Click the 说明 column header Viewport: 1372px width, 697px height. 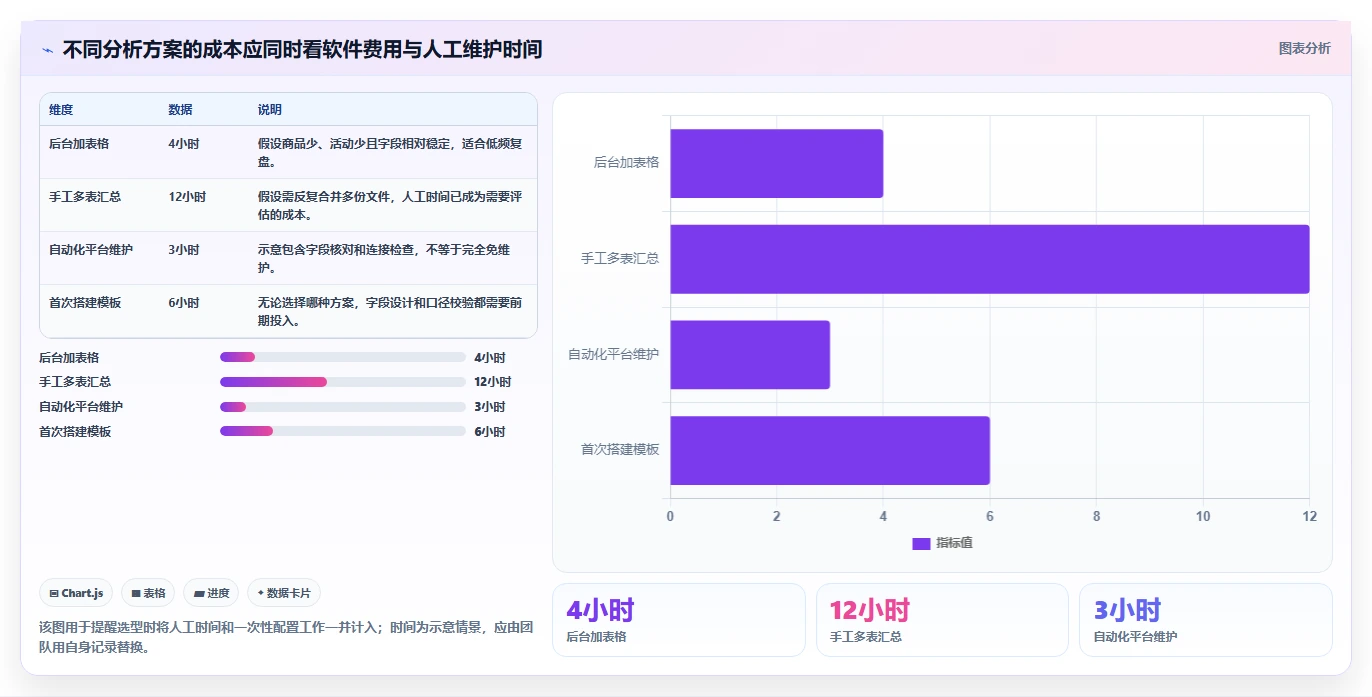point(270,110)
